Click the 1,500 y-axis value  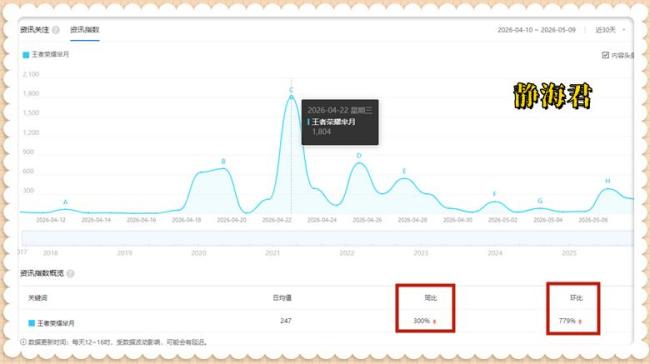tap(31, 113)
